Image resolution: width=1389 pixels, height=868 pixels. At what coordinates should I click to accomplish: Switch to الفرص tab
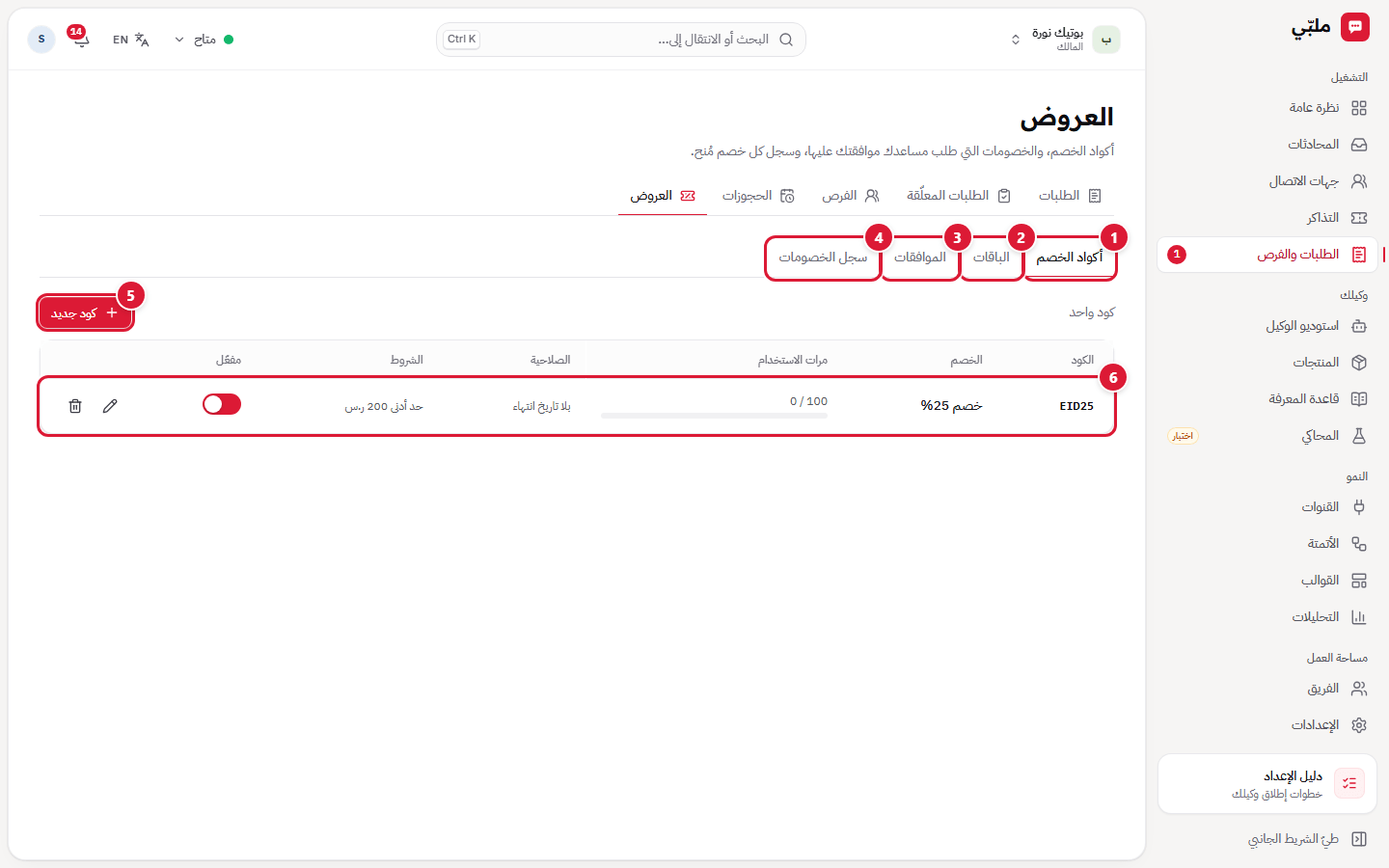click(851, 196)
